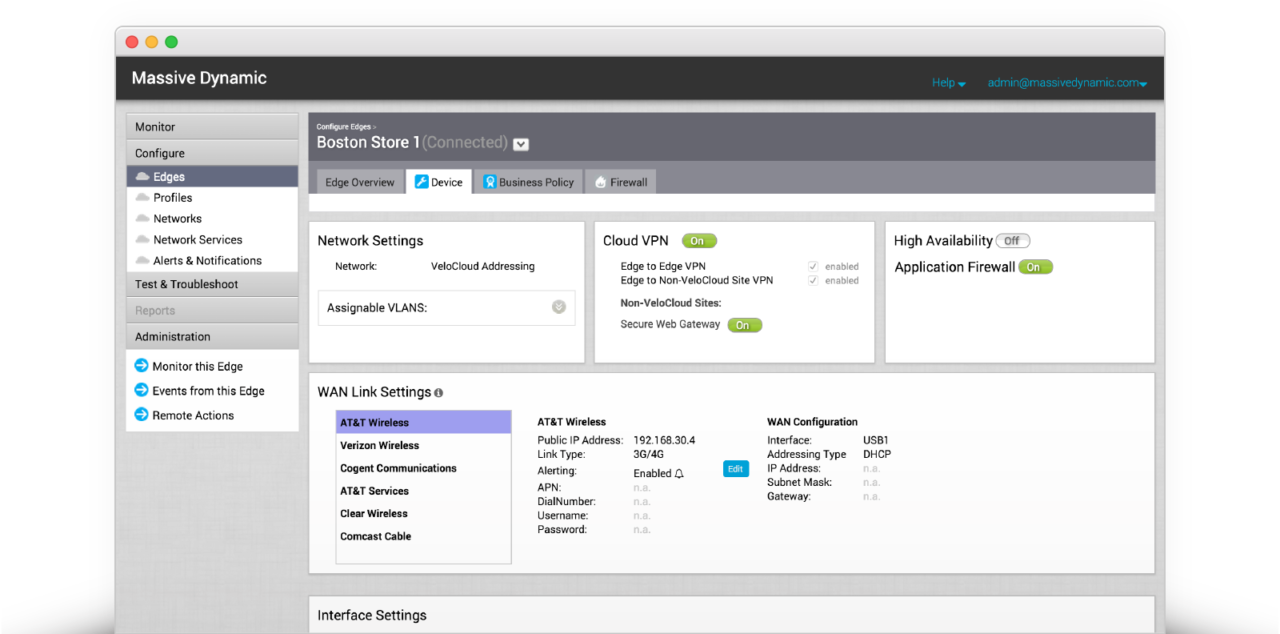Click the Edit button for AT&T Wireless
This screenshot has height=634, width=1280.
tap(735, 468)
